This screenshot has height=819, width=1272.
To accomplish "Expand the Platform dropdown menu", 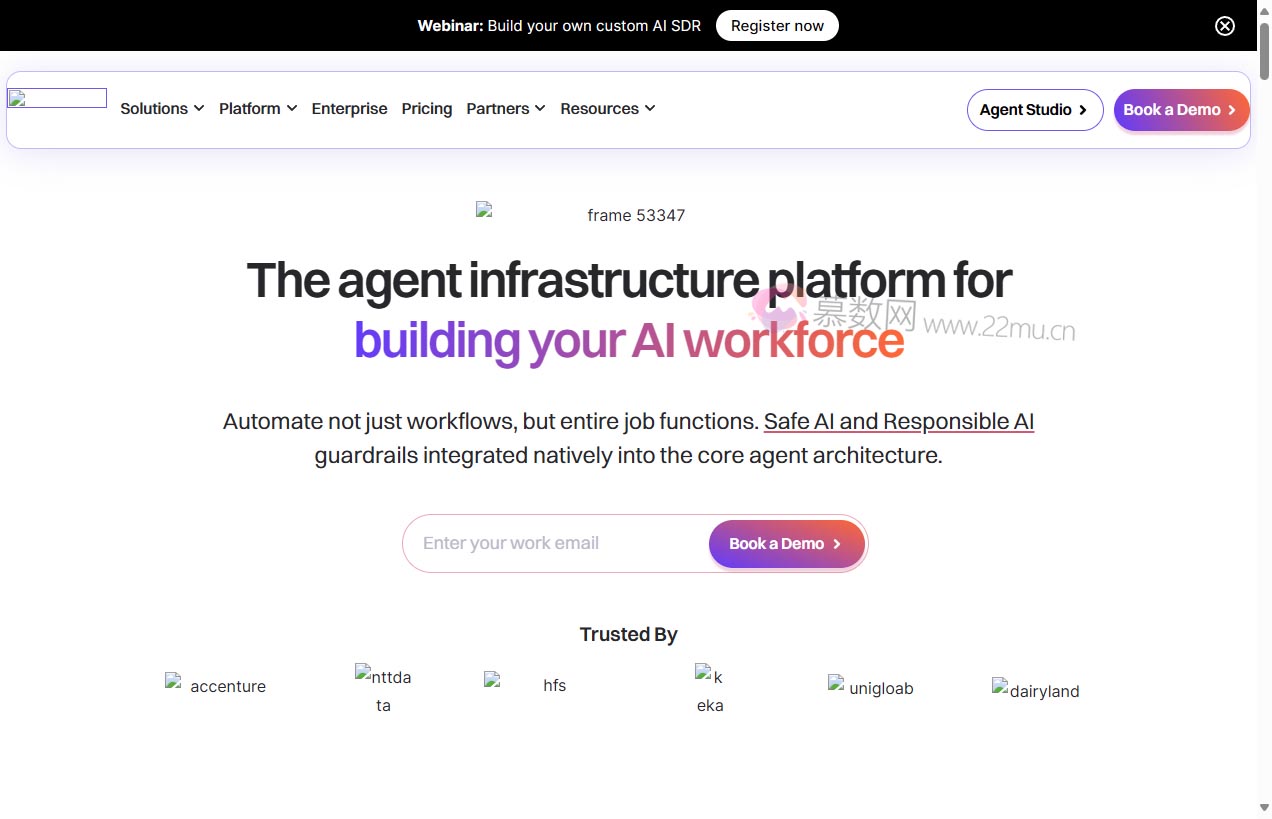I will pyautogui.click(x=250, y=108).
